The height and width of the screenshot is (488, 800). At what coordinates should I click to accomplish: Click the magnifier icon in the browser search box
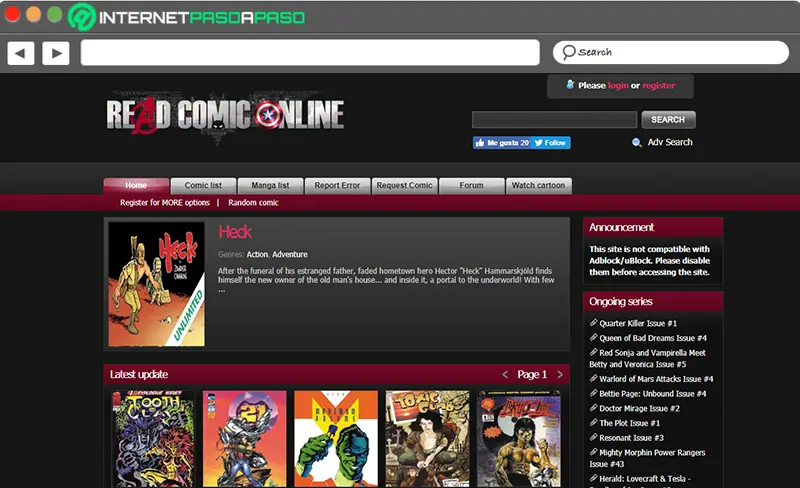[x=568, y=52]
